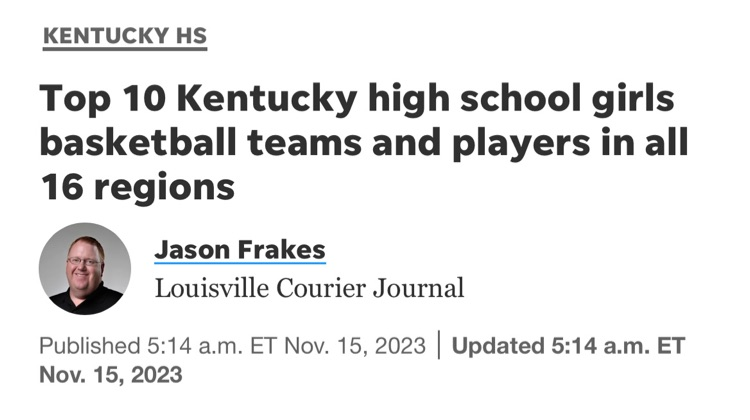Click the bold "Nov. 15, 2023" on last line
Screen dimensions: 750x420
click(x=111, y=376)
